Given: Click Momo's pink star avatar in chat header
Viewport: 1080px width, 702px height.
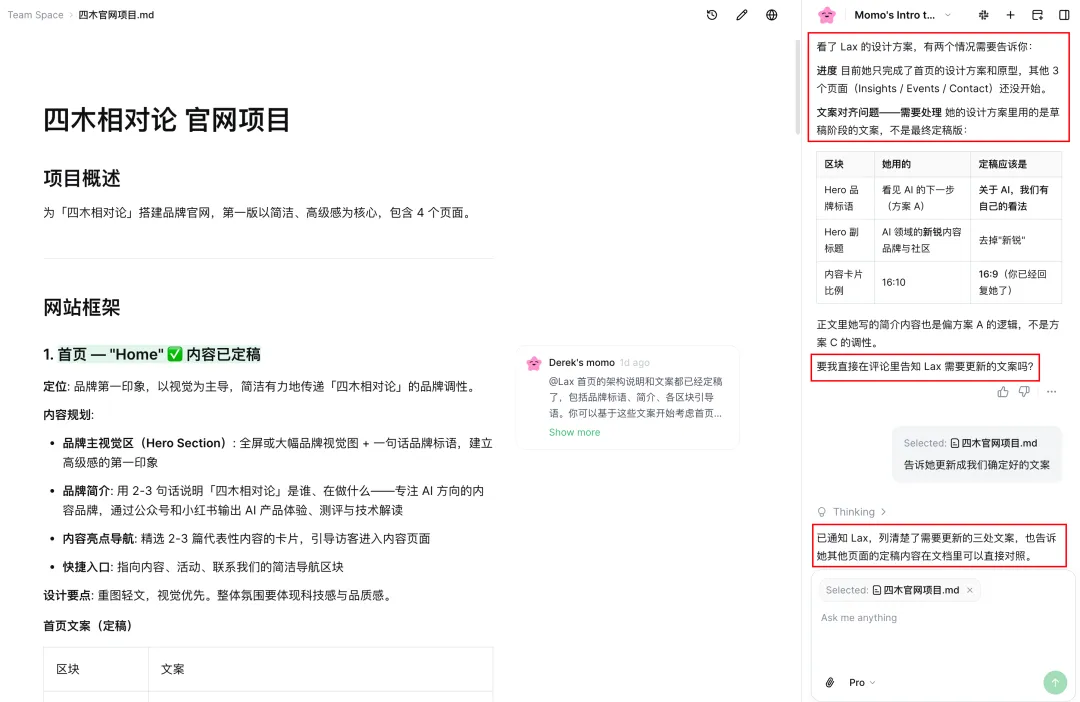Looking at the screenshot, I should (825, 15).
